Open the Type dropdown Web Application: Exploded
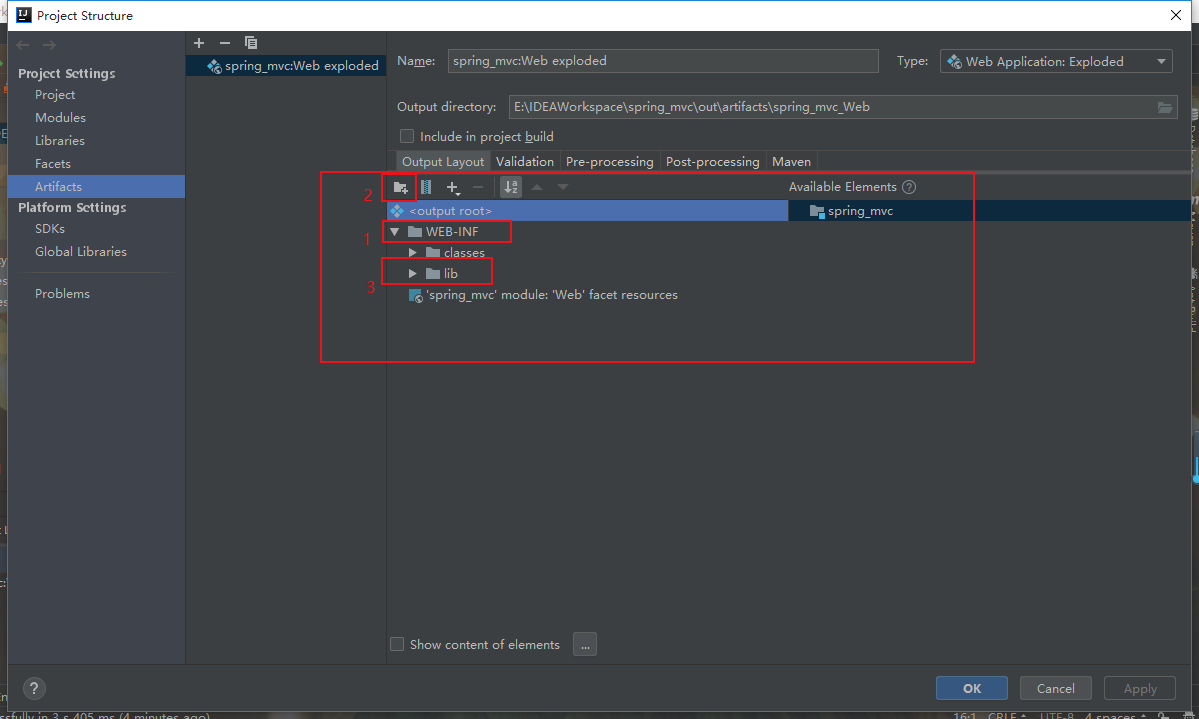 (1056, 61)
